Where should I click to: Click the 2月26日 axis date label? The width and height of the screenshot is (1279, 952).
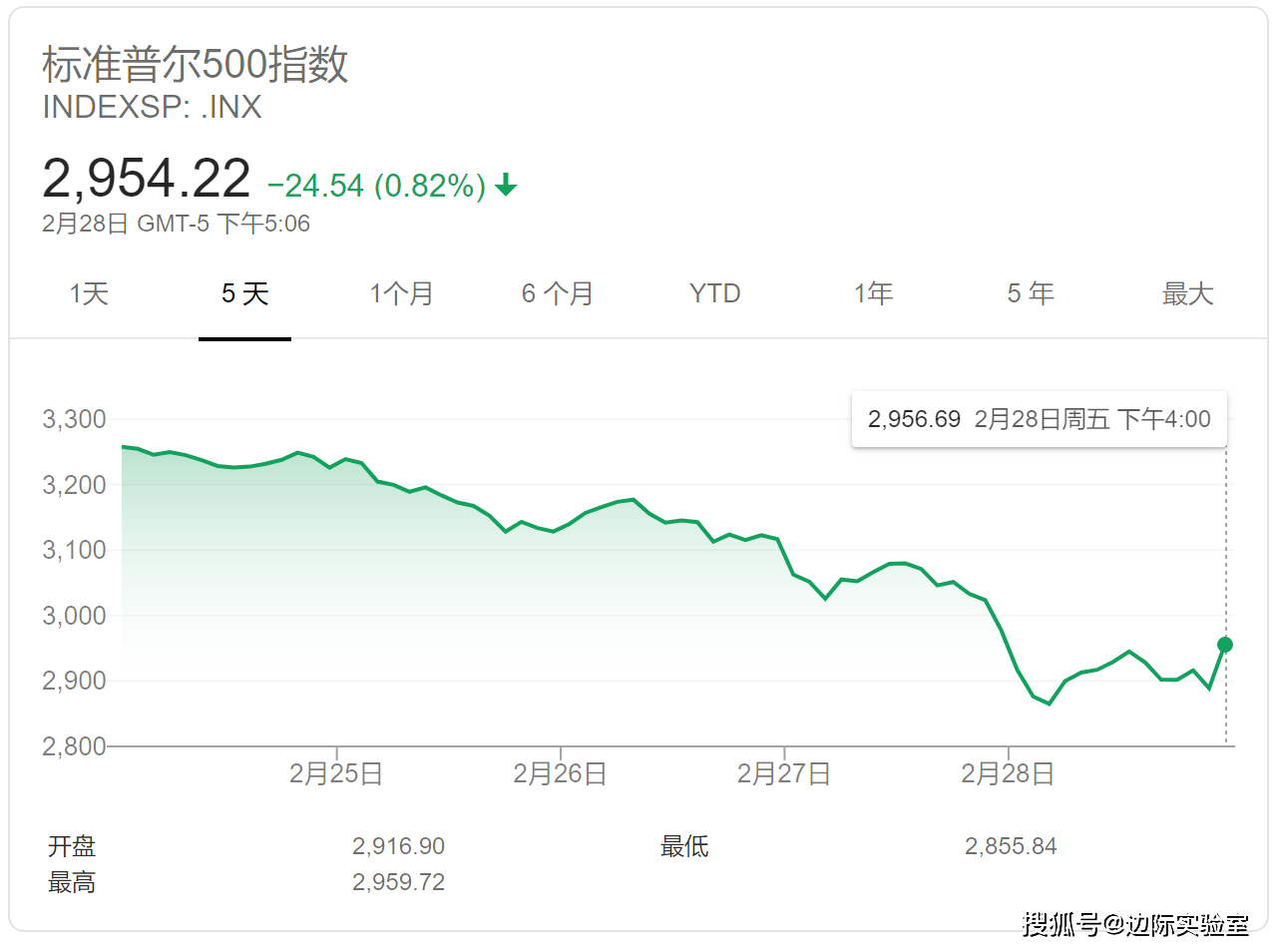pyautogui.click(x=560, y=773)
